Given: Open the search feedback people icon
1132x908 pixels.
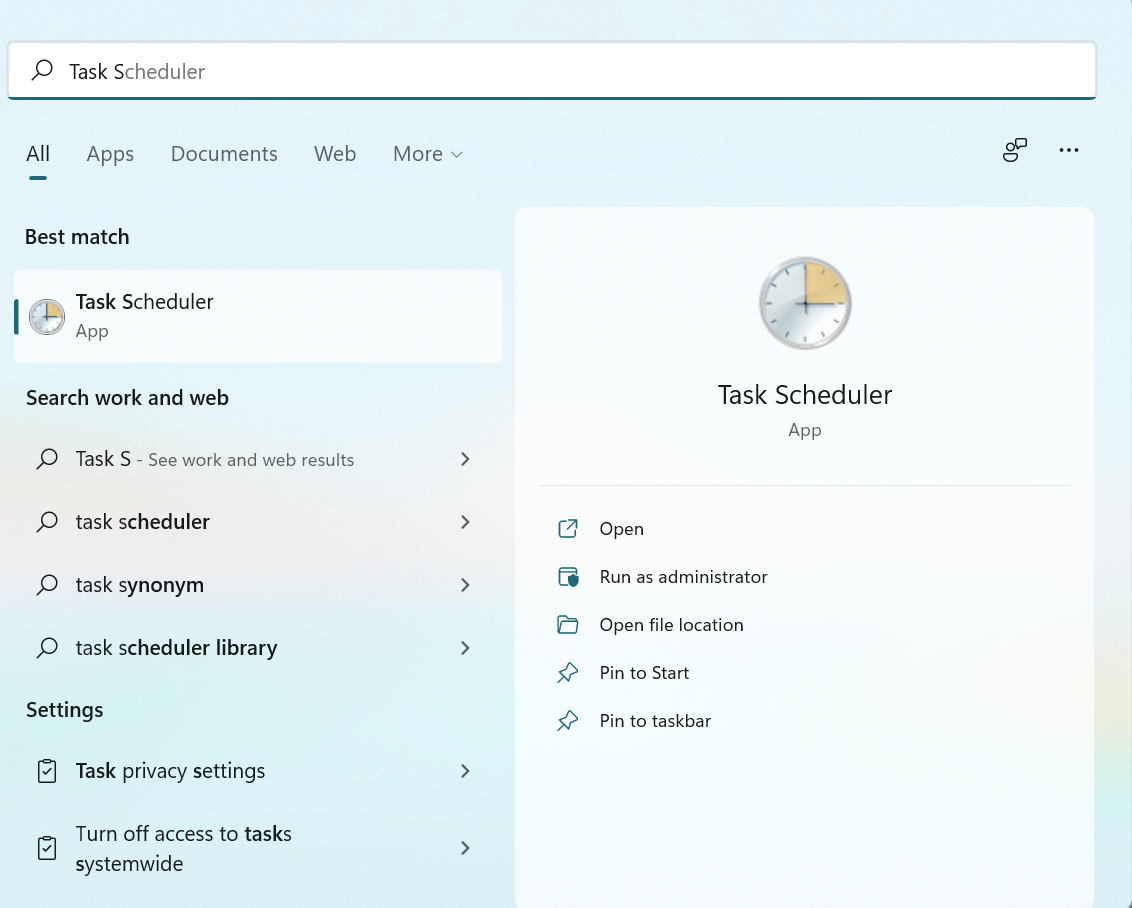Looking at the screenshot, I should click(x=1014, y=150).
